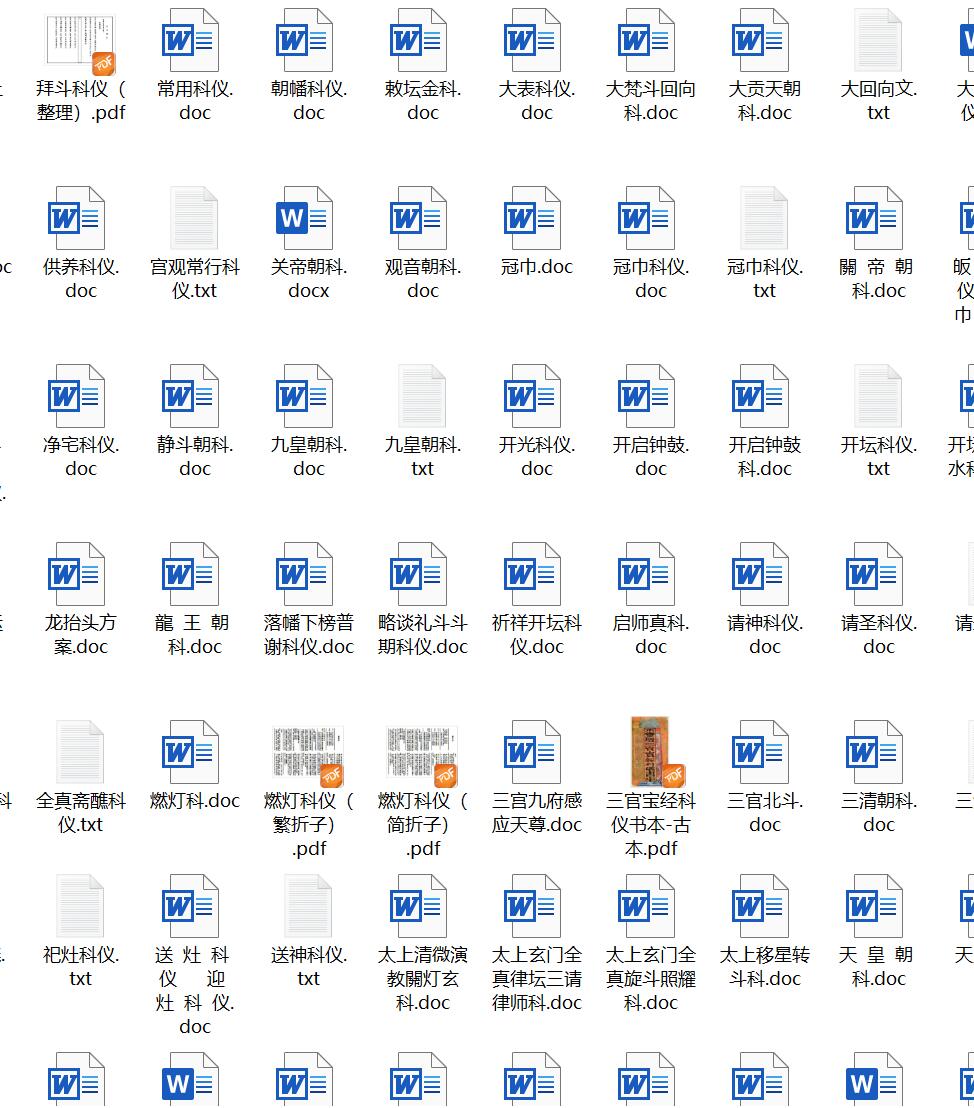Click the 燃灯科仪（简折子）.pdf thumbnail

[x=422, y=755]
